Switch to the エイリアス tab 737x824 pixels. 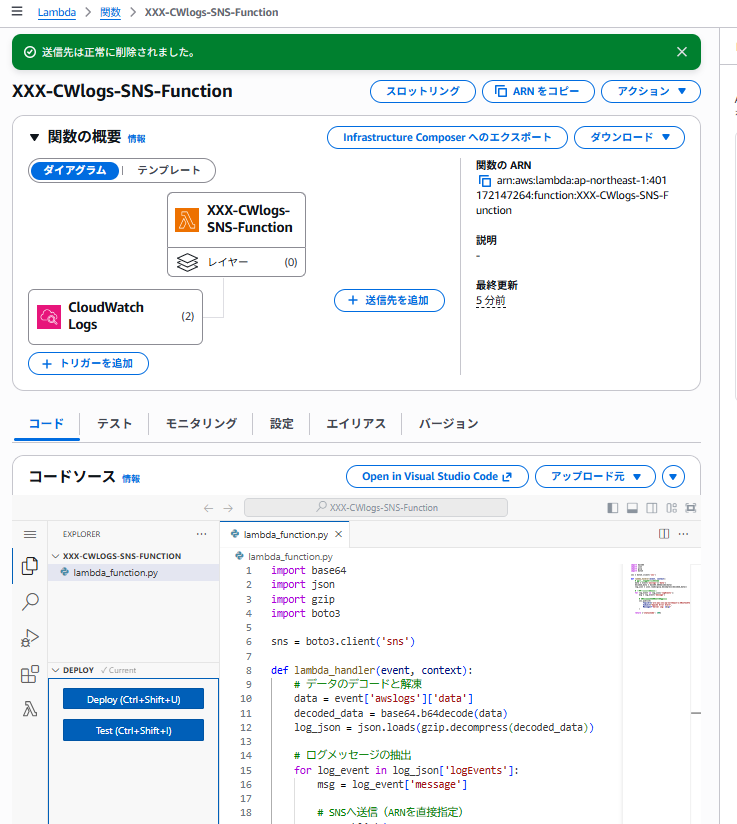click(355, 424)
